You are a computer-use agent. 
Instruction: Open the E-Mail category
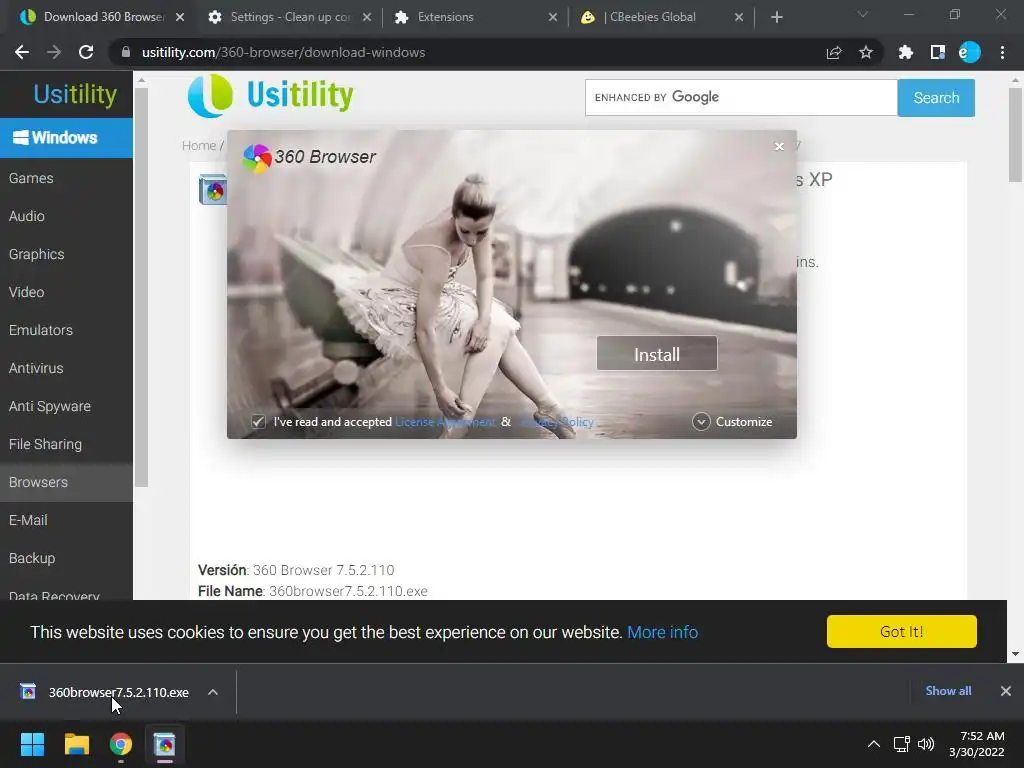[x=66, y=520]
